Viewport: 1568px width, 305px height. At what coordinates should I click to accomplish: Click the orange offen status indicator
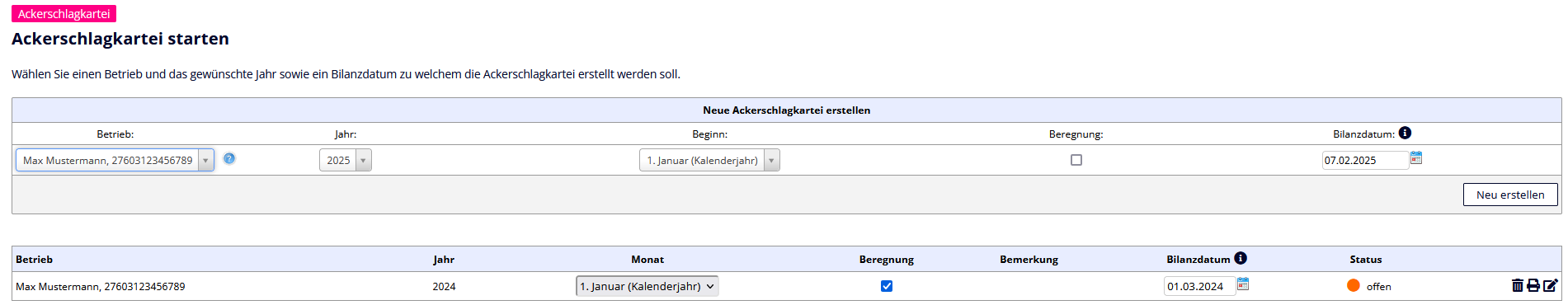click(1353, 285)
